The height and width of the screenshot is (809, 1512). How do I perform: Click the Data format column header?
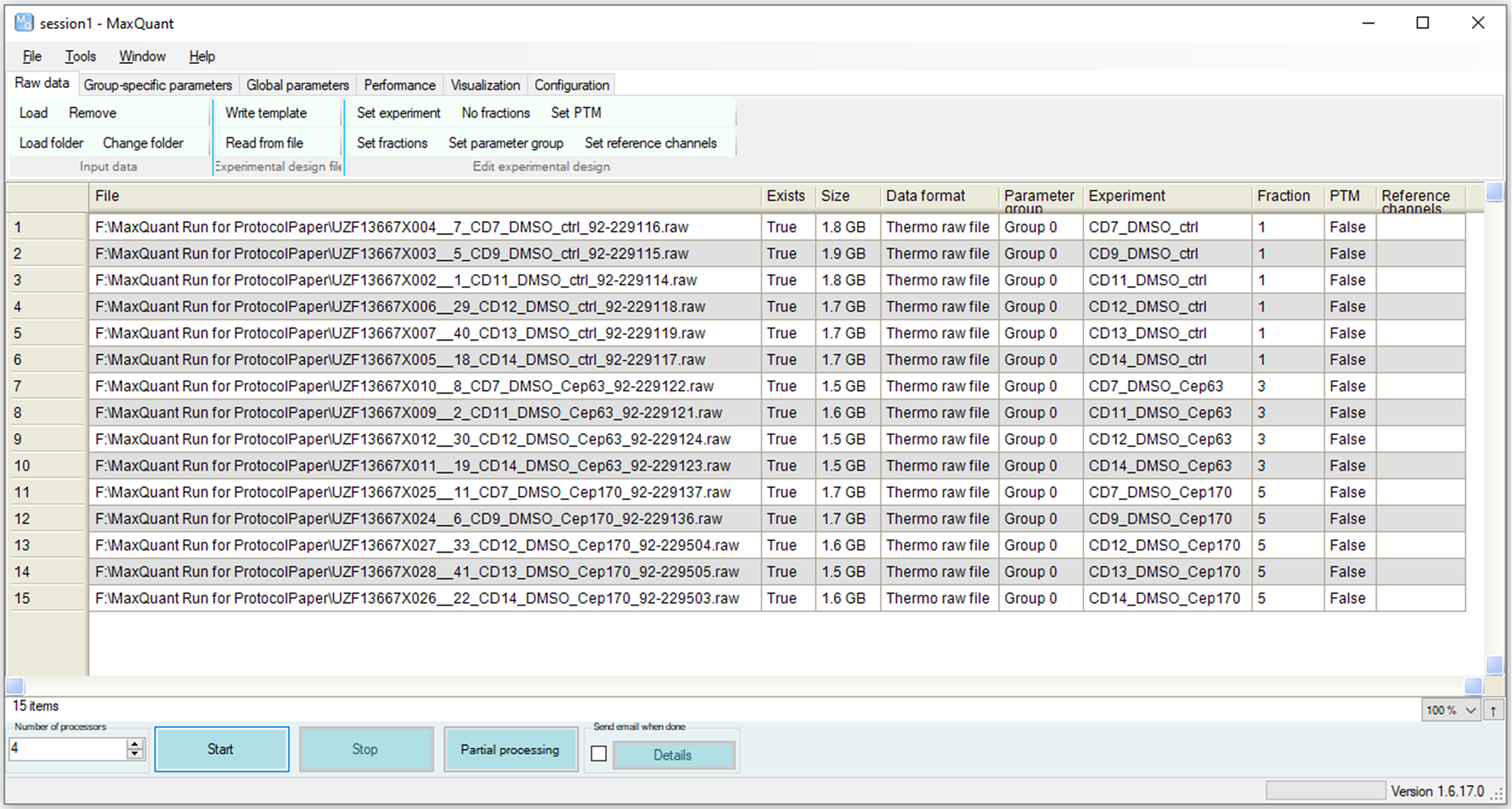coord(939,196)
